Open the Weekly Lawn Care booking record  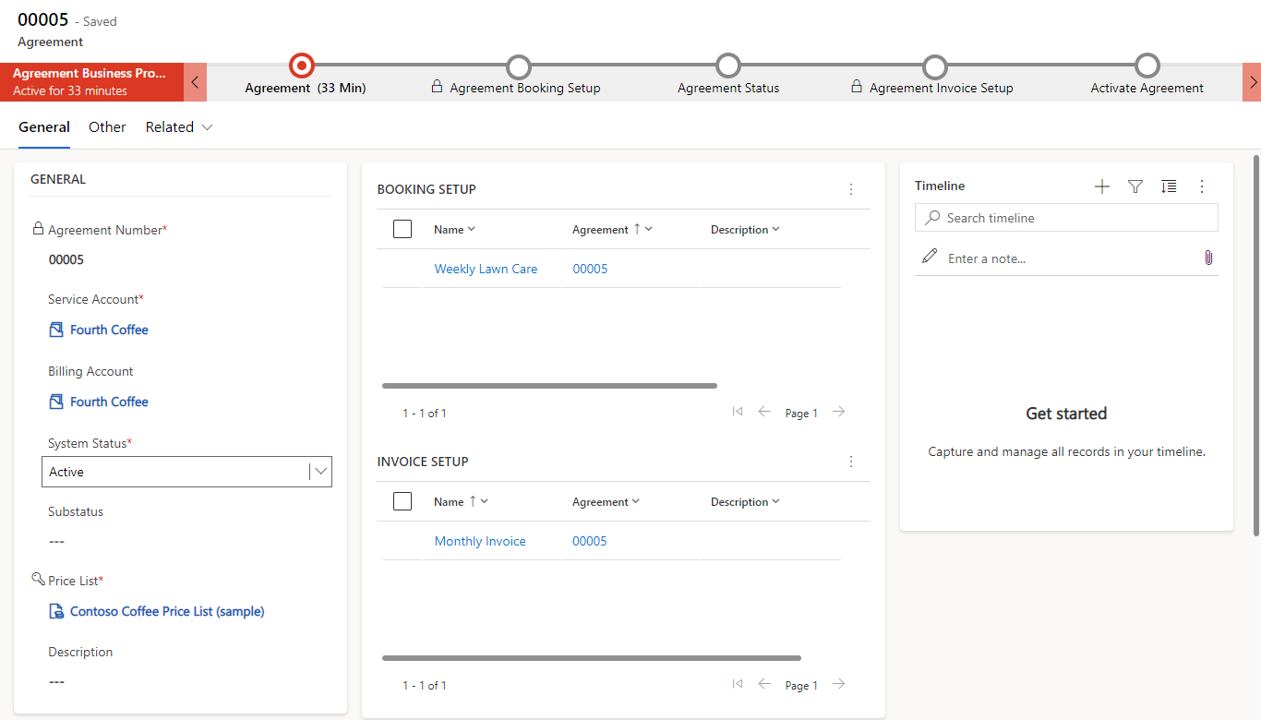coord(486,269)
